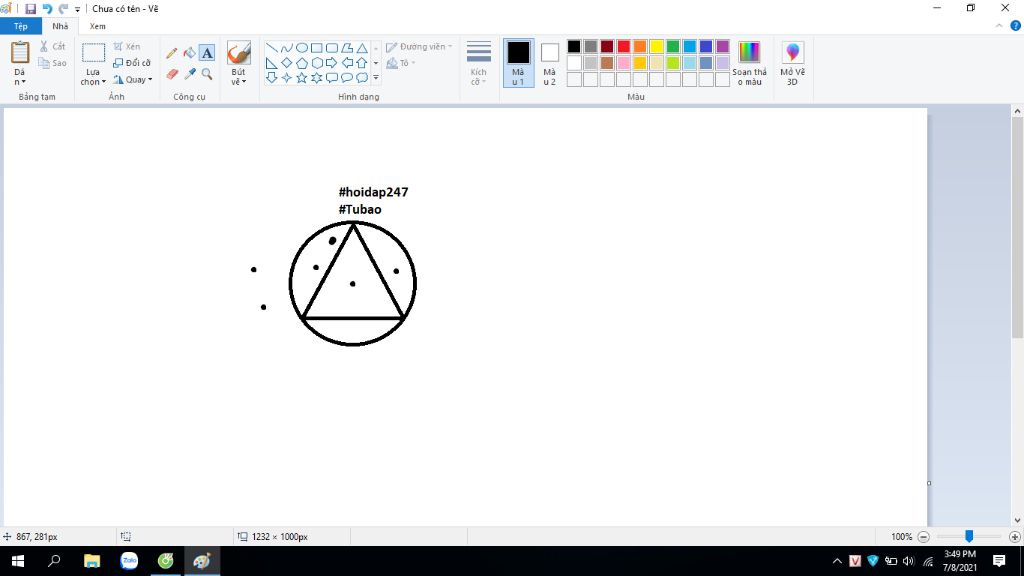Pick the Four-point star shape
1024x576 pixels.
point(287,78)
